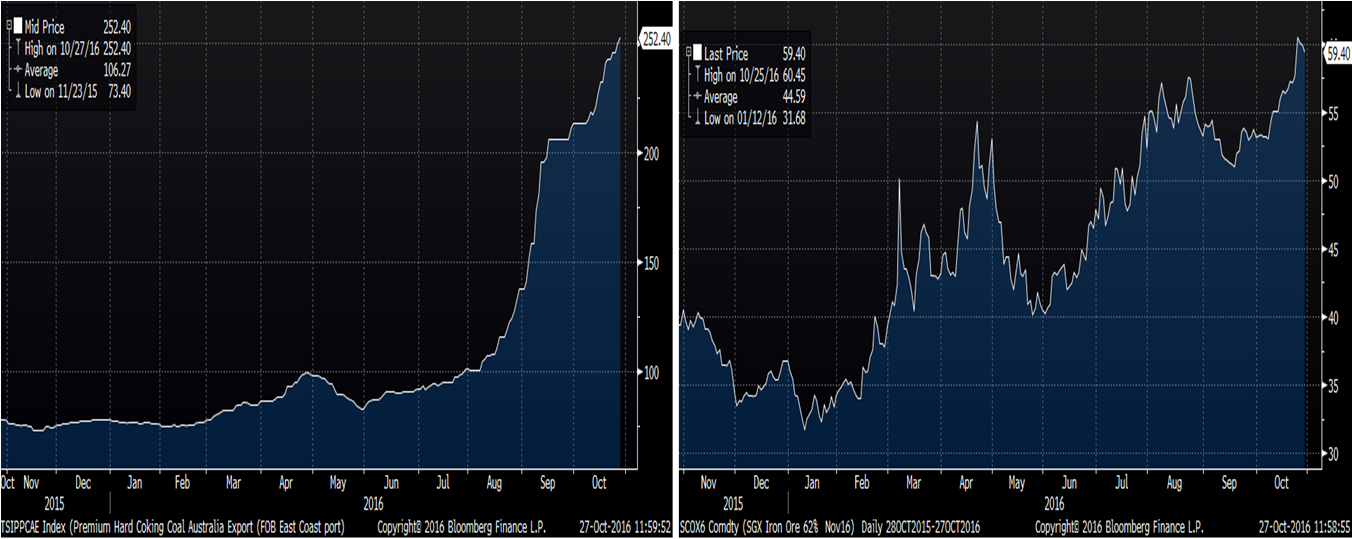The image size is (1352, 539).
Task: Click the Mar label on the iron ore axis
Action: click(x=912, y=482)
